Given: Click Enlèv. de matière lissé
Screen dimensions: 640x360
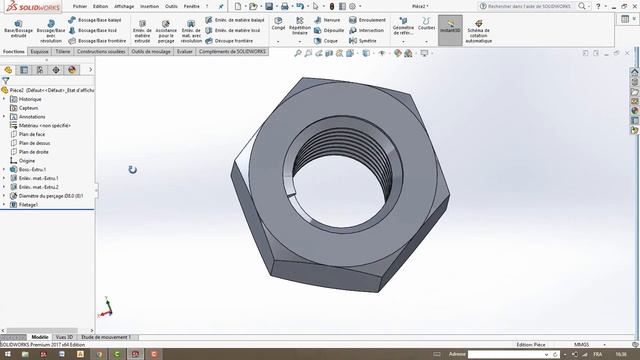Looking at the screenshot, I should (x=233, y=30).
